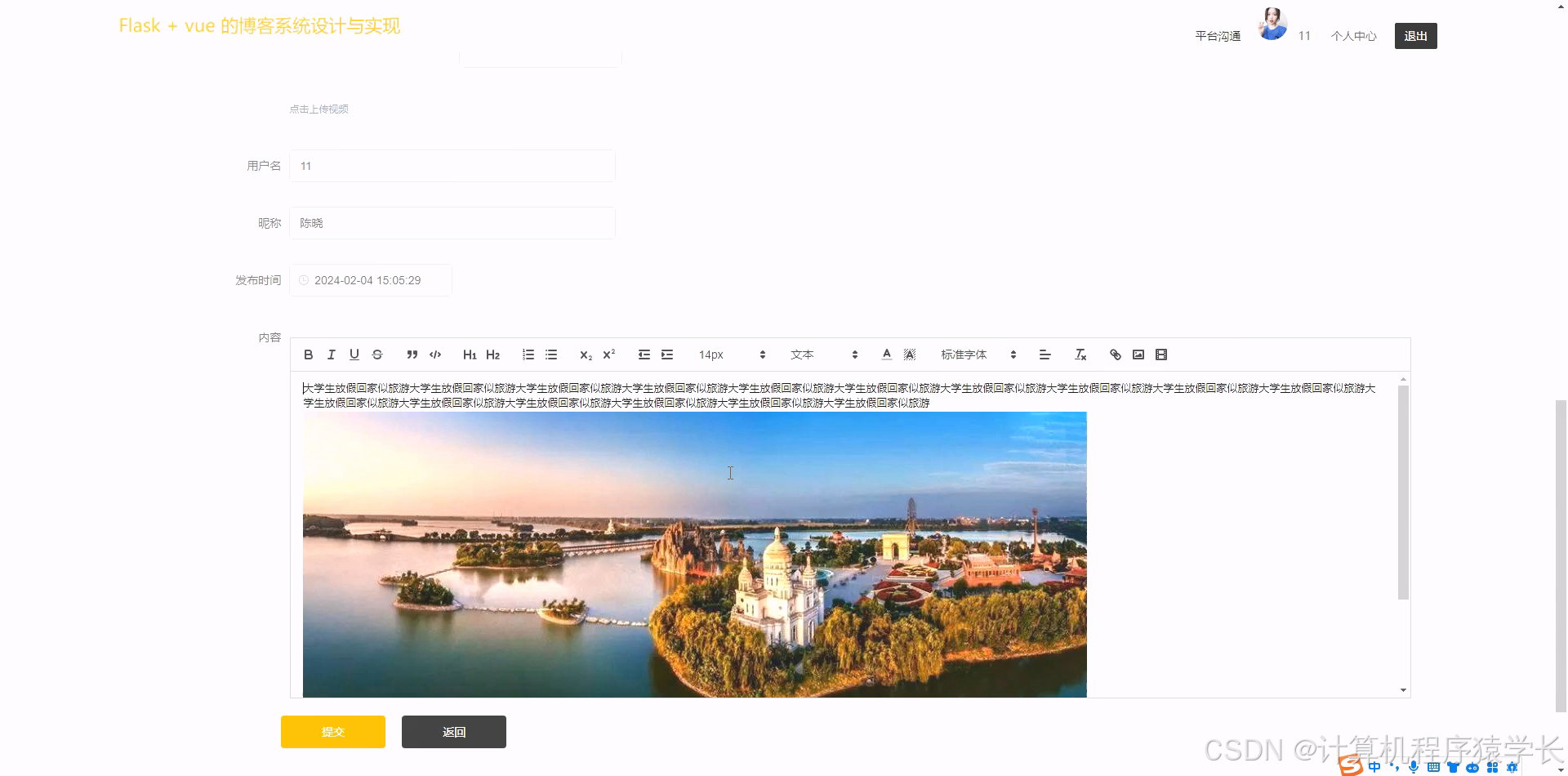Open the 标准字体 font family dropdown
Viewport: 1568px width, 776px height.
pos(978,355)
